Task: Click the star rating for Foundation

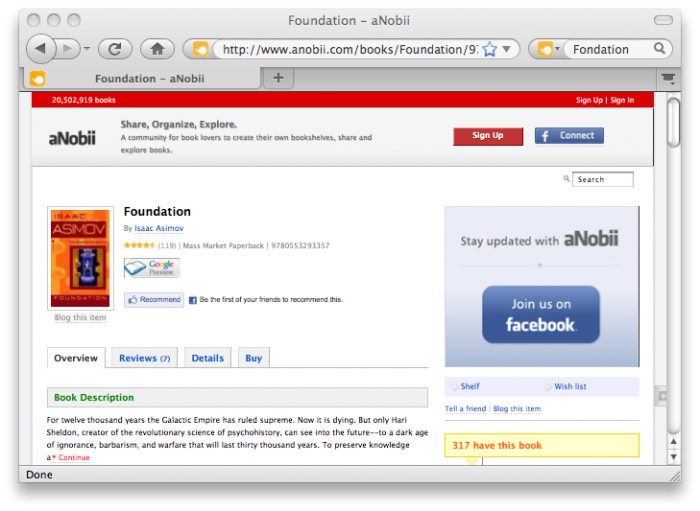Action: pos(139,245)
